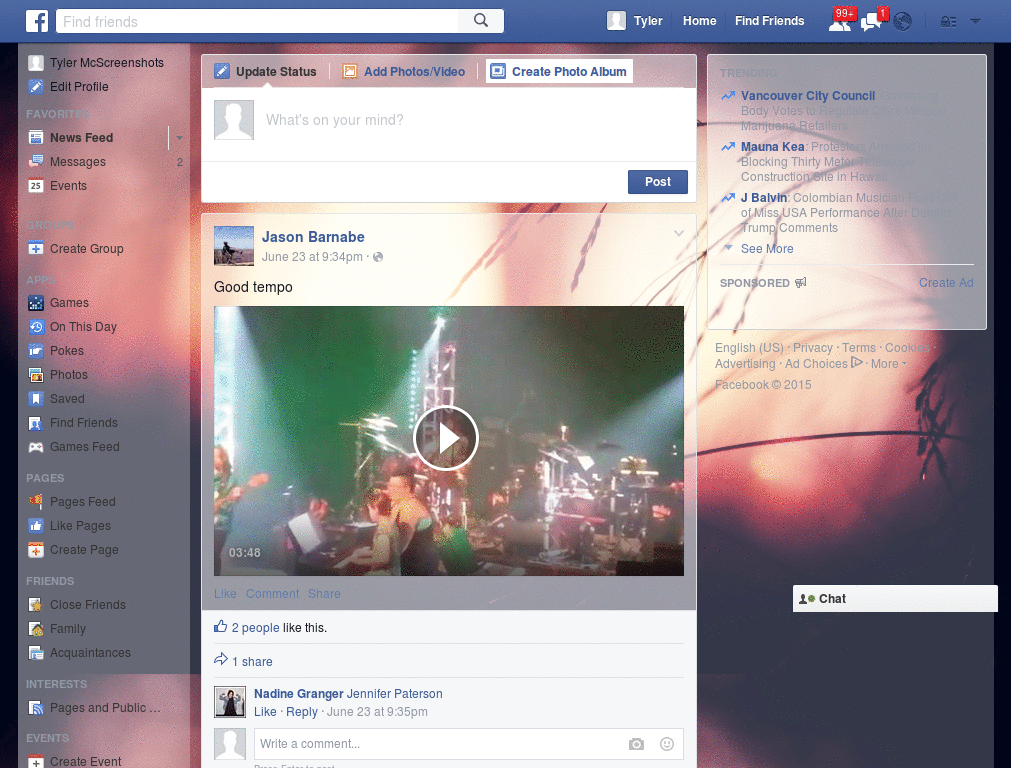Click Tyler's profile picture in top bar
Screen dimensions: 1024x768
616,21
